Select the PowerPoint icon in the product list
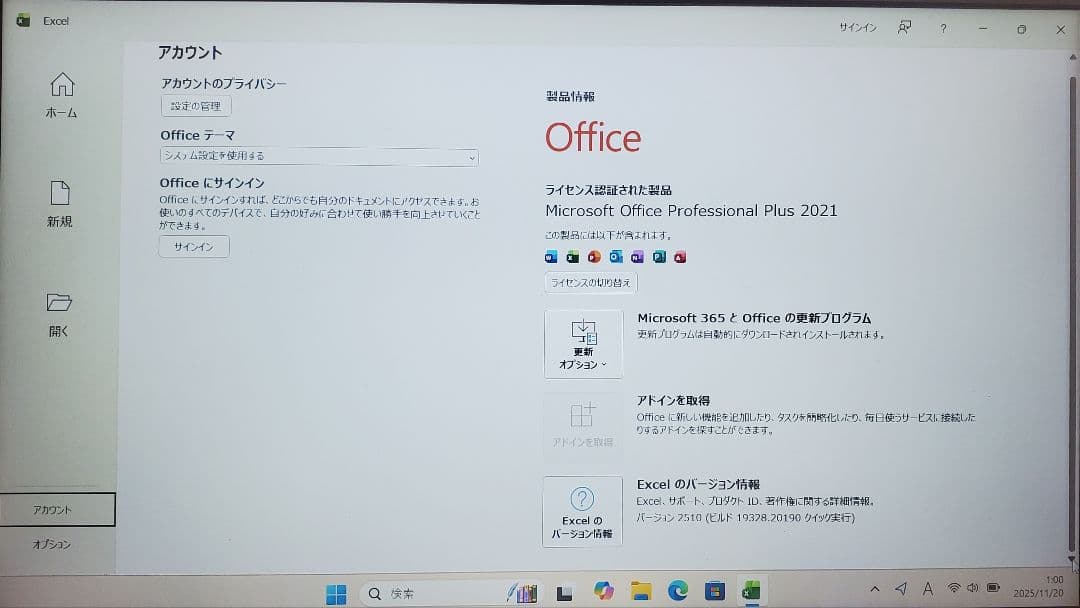Image resolution: width=1080 pixels, height=608 pixels. (x=593, y=257)
